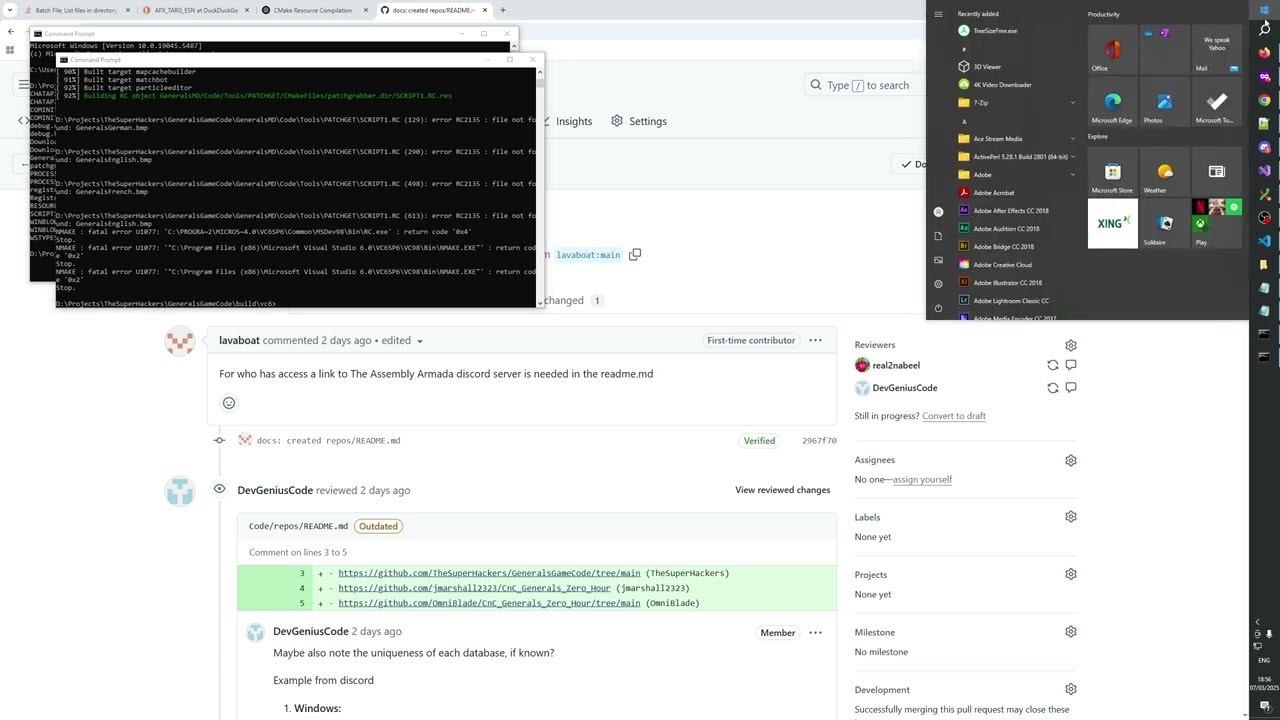Open the jmarshall2323 CnC_Generals_Zero_Hour link
This screenshot has height=720, width=1280.
pyautogui.click(x=474, y=589)
